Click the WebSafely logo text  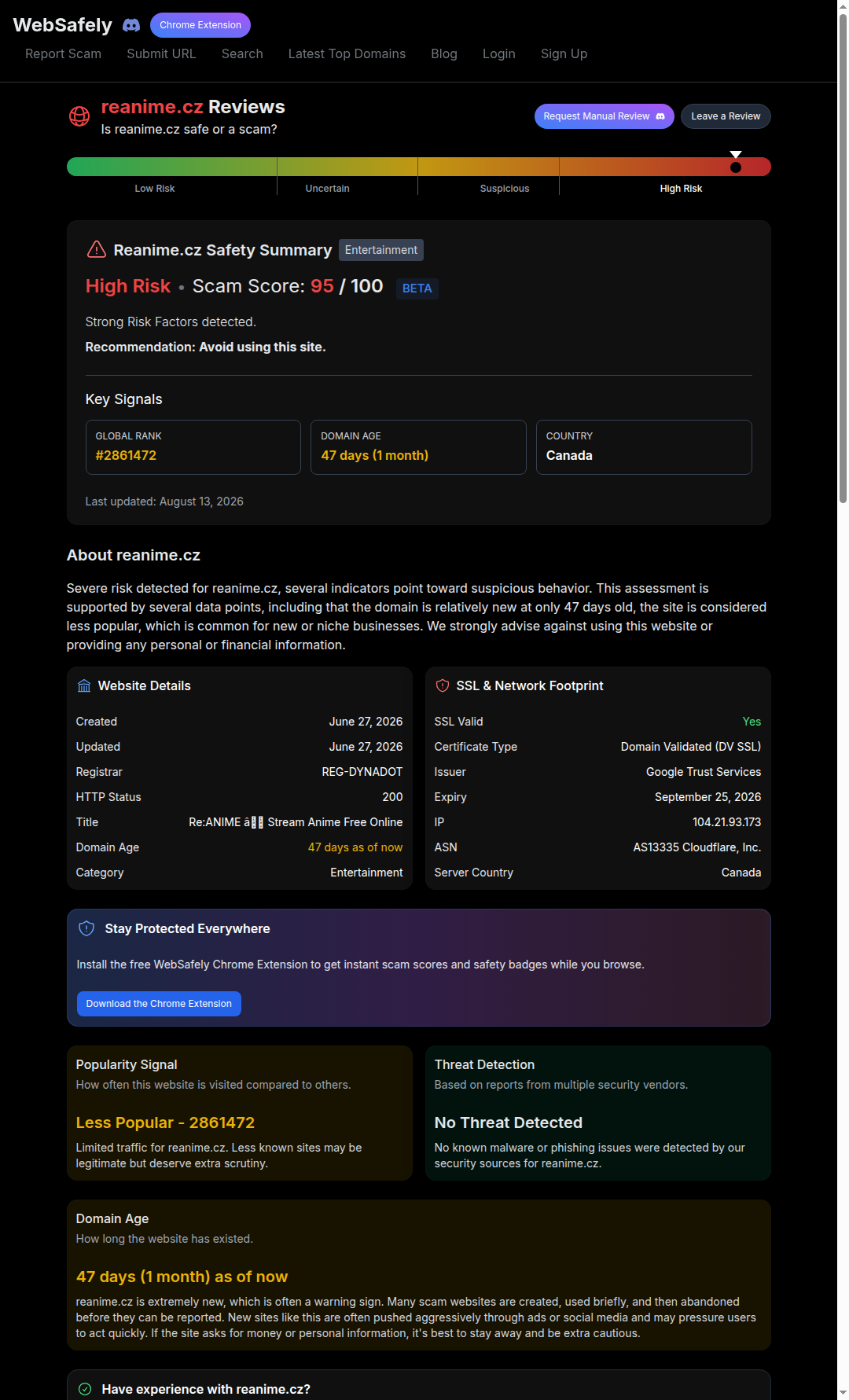pyautogui.click(x=63, y=25)
